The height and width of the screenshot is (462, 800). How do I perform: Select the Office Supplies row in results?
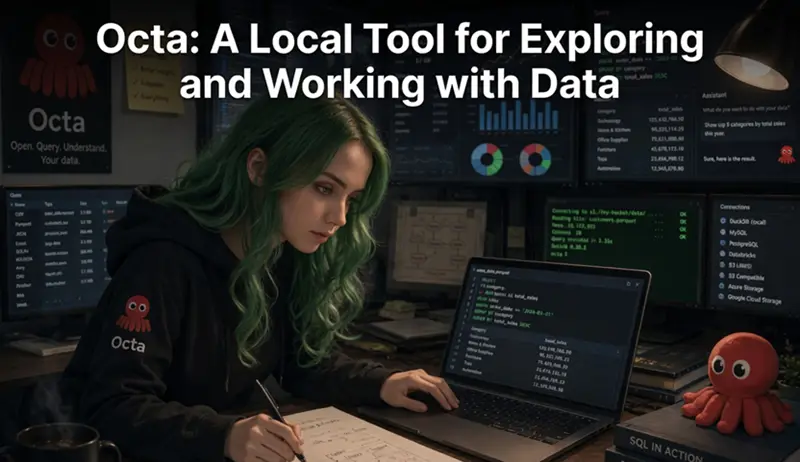pos(640,139)
